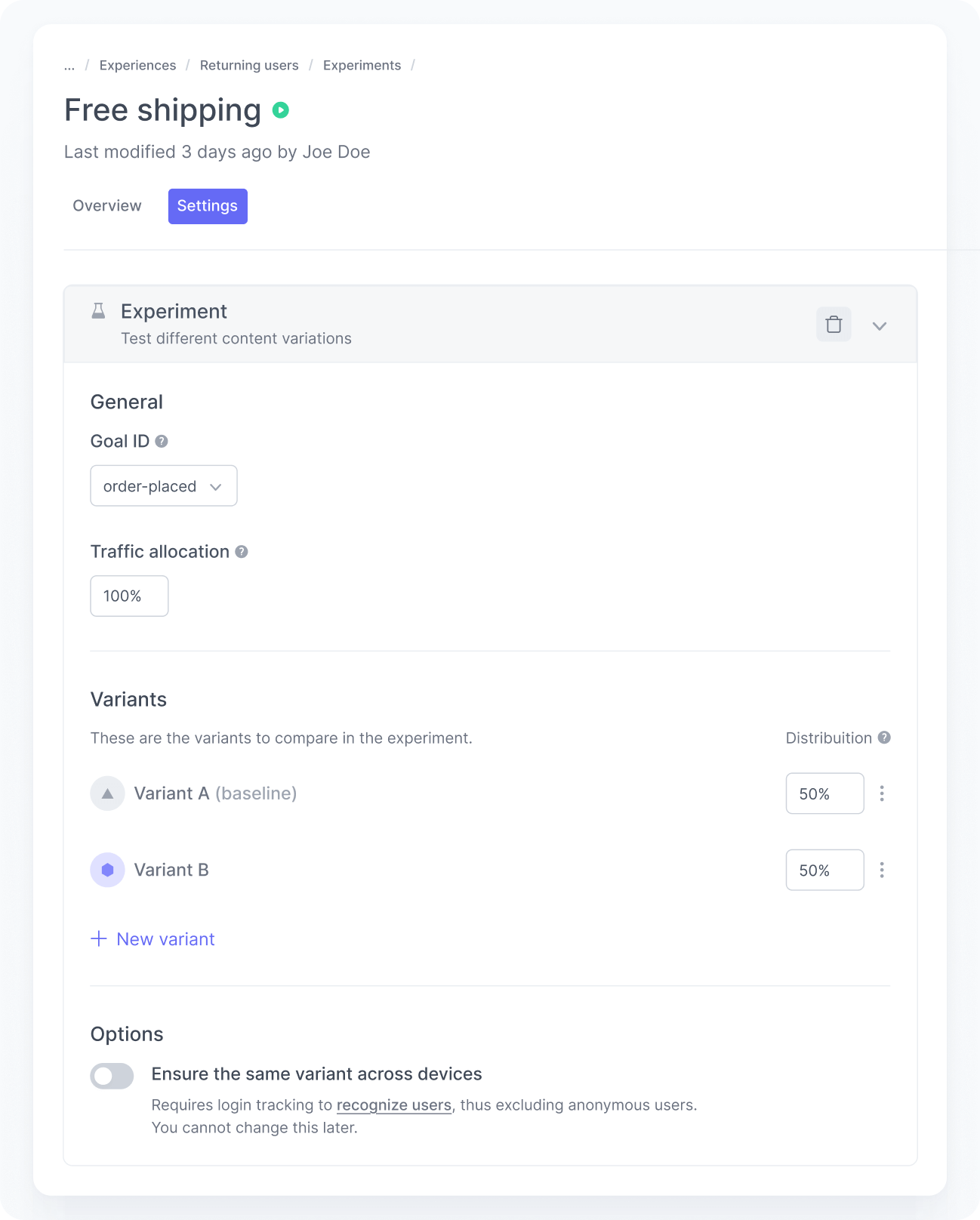Click the Goal ID help icon
Viewport: 980px width, 1220px height.
click(x=162, y=442)
